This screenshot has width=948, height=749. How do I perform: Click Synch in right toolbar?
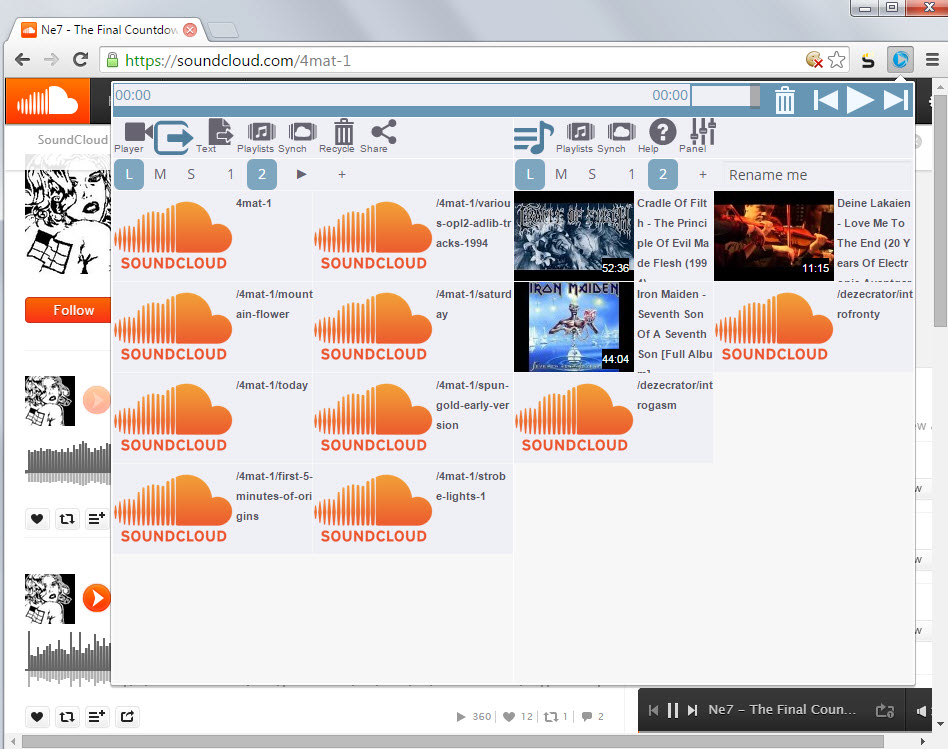(x=622, y=131)
